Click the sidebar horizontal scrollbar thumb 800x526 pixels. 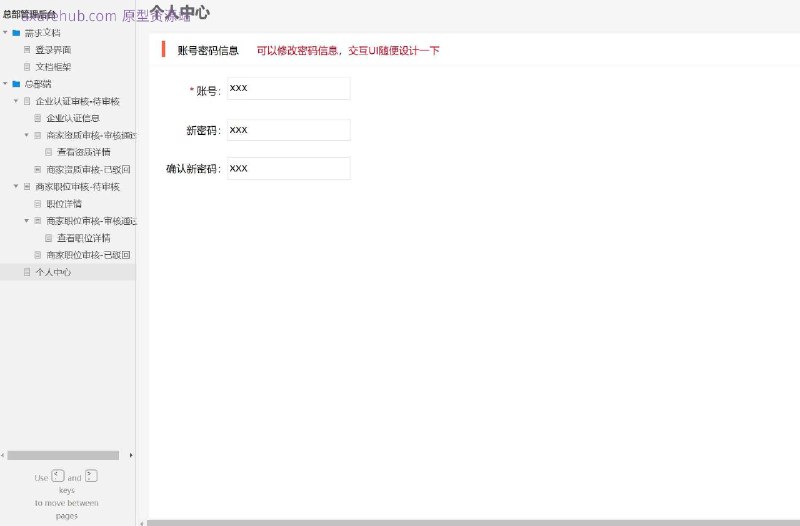point(63,455)
